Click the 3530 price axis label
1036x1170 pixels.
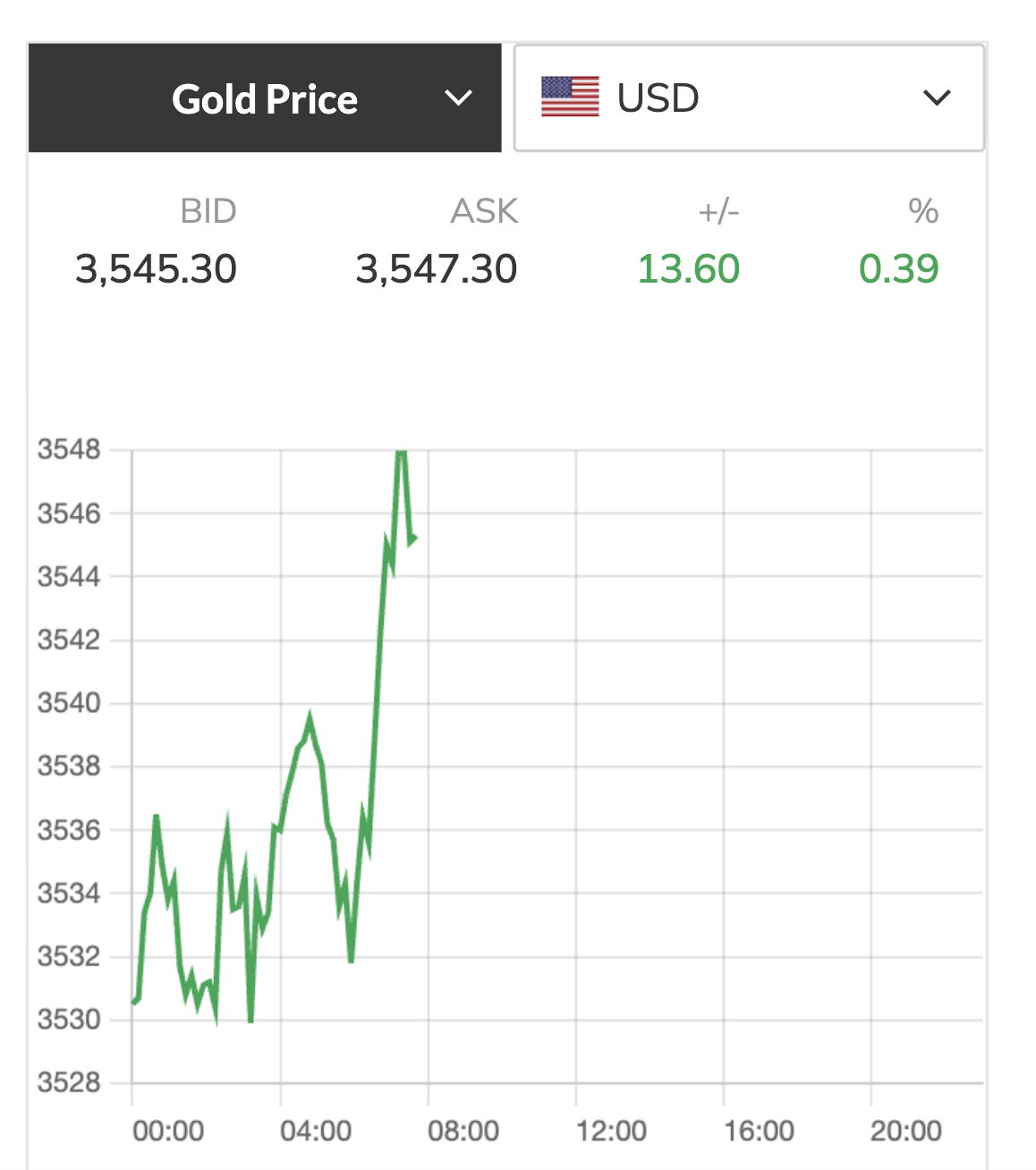(69, 1019)
